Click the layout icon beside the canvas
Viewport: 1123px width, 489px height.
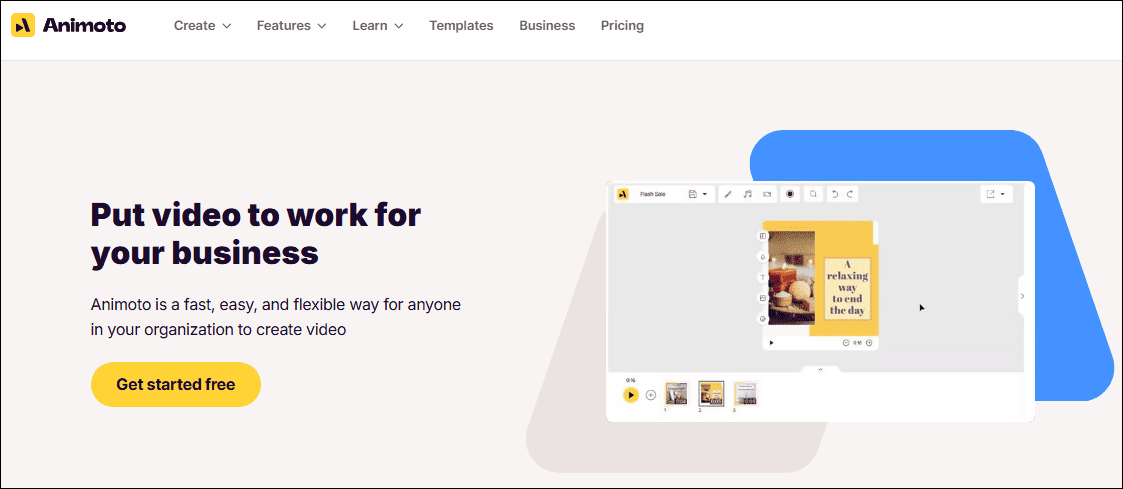(763, 236)
